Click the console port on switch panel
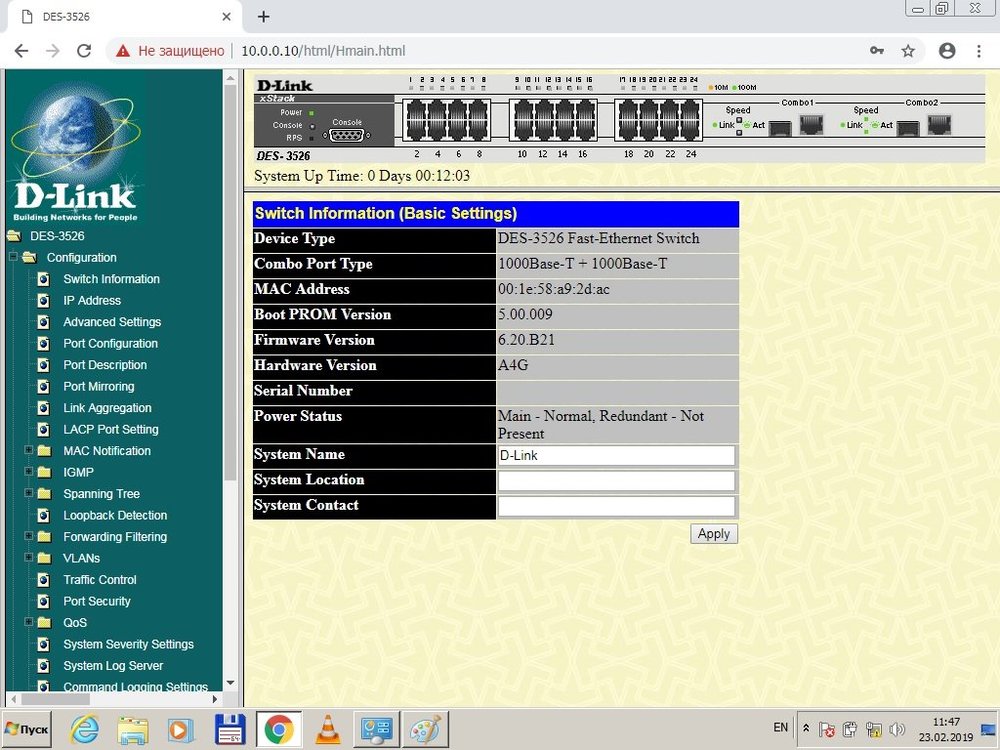Viewport: 1000px width, 750px height. click(347, 135)
